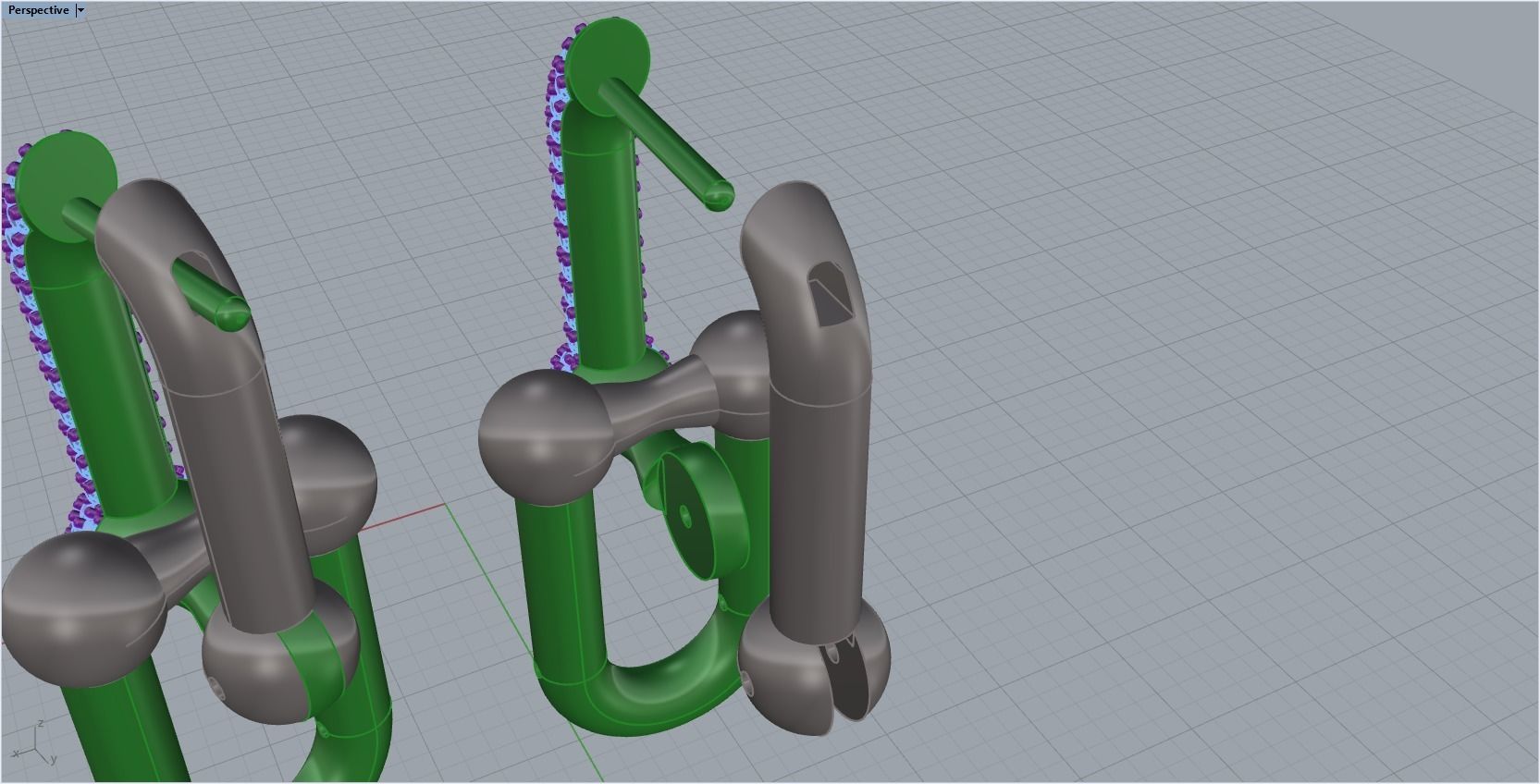Click the world axis icon in viewport corner
The image size is (1540, 784).
[x=33, y=744]
